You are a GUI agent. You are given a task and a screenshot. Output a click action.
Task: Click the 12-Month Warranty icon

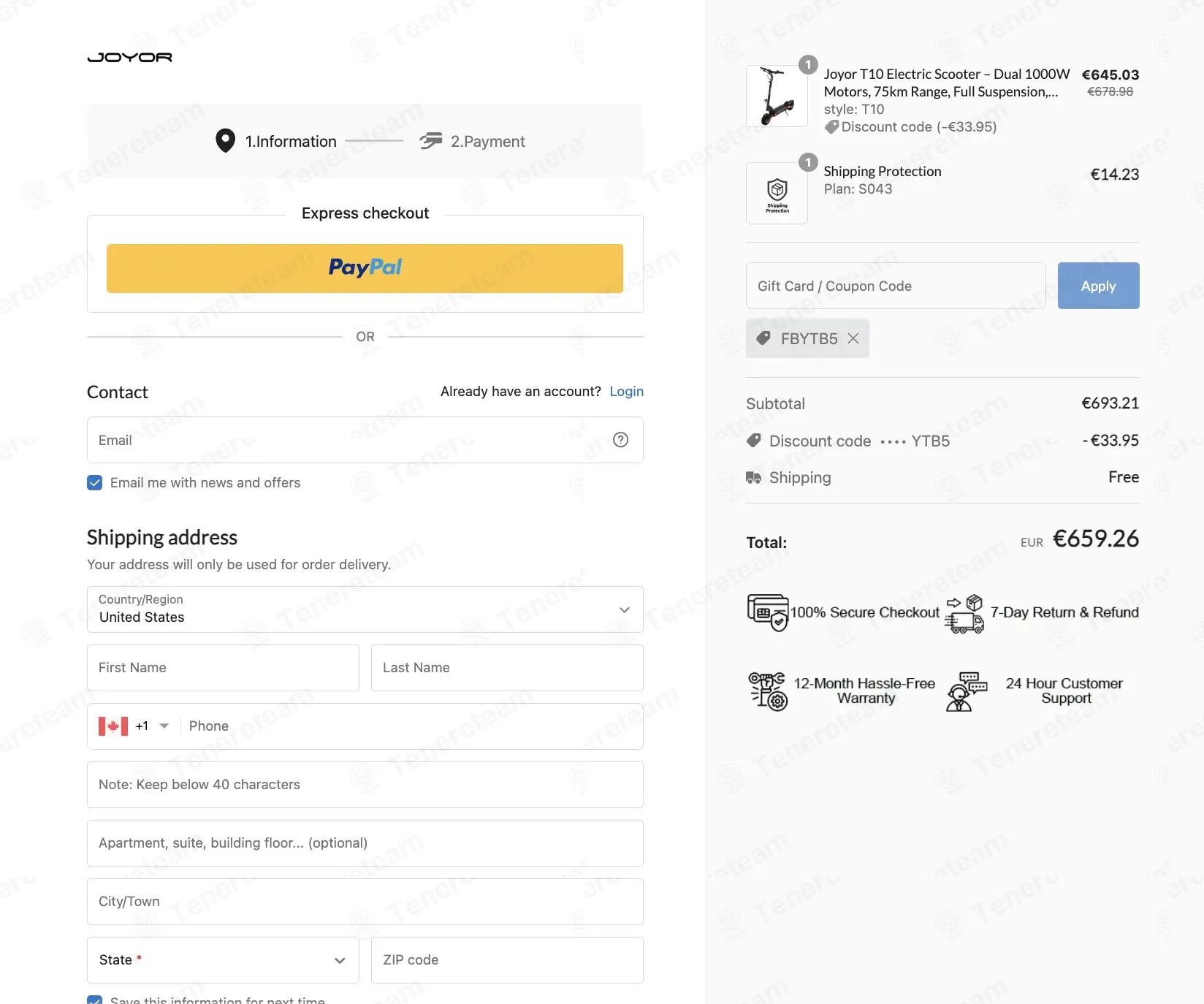coord(768,691)
